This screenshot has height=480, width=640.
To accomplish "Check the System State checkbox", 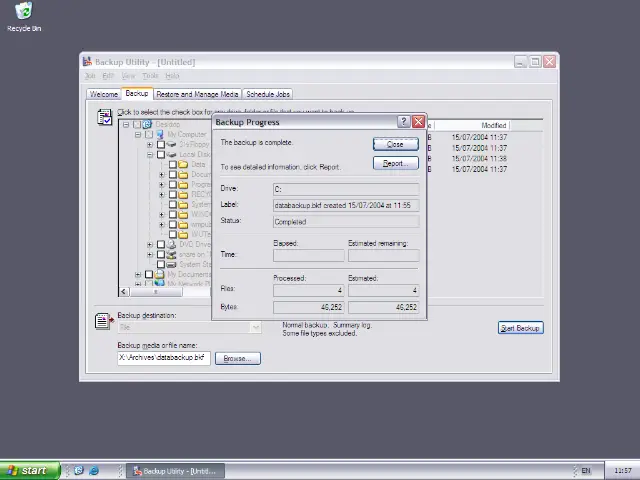I will point(160,264).
